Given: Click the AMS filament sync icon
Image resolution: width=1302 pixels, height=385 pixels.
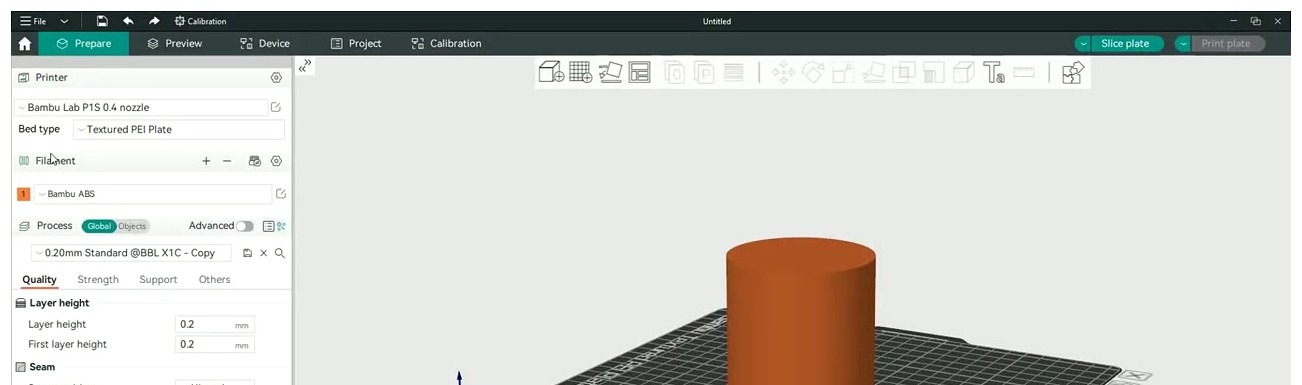Looking at the screenshot, I should [x=255, y=161].
